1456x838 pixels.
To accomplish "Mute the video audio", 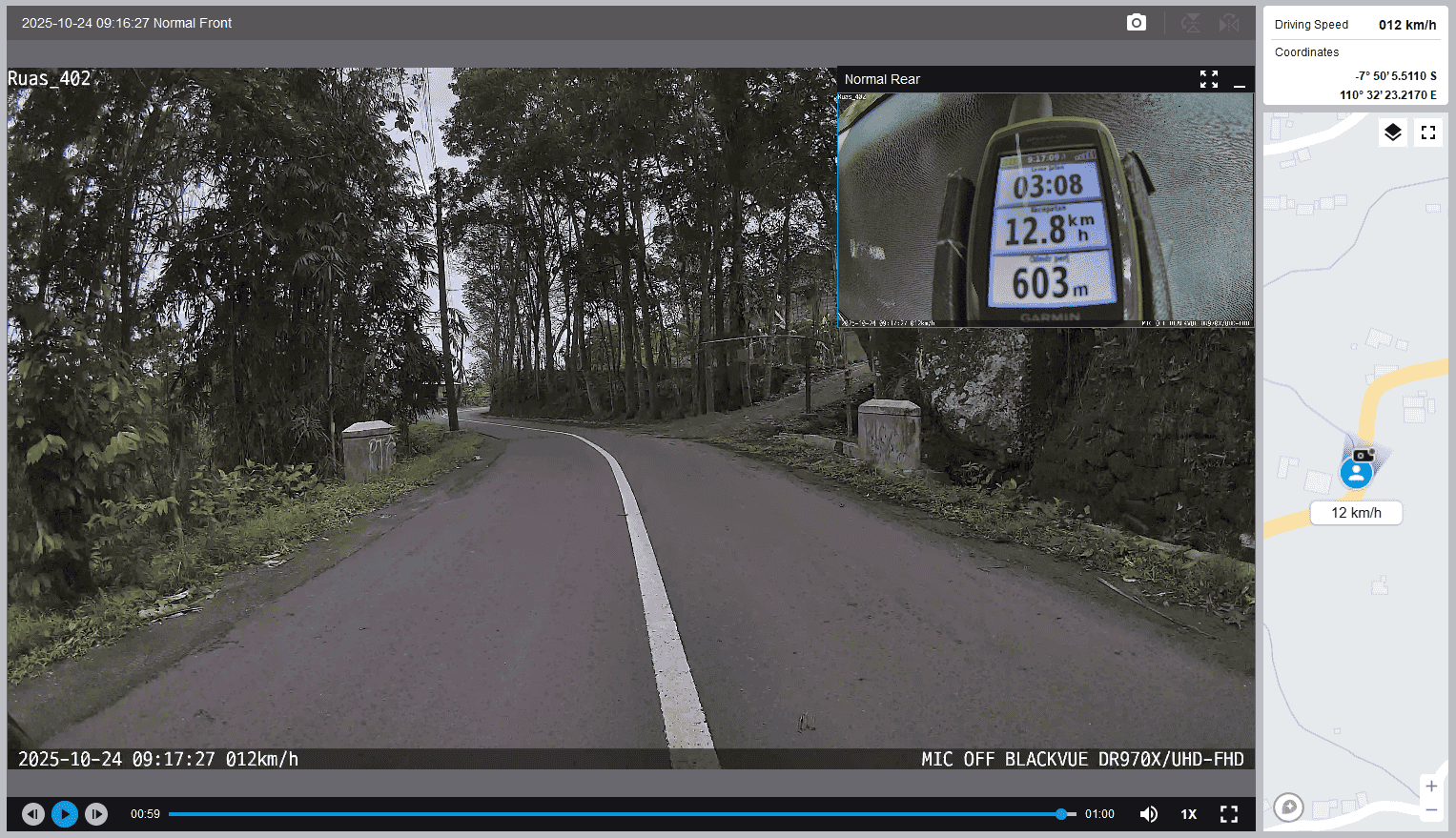I will pyautogui.click(x=1149, y=814).
